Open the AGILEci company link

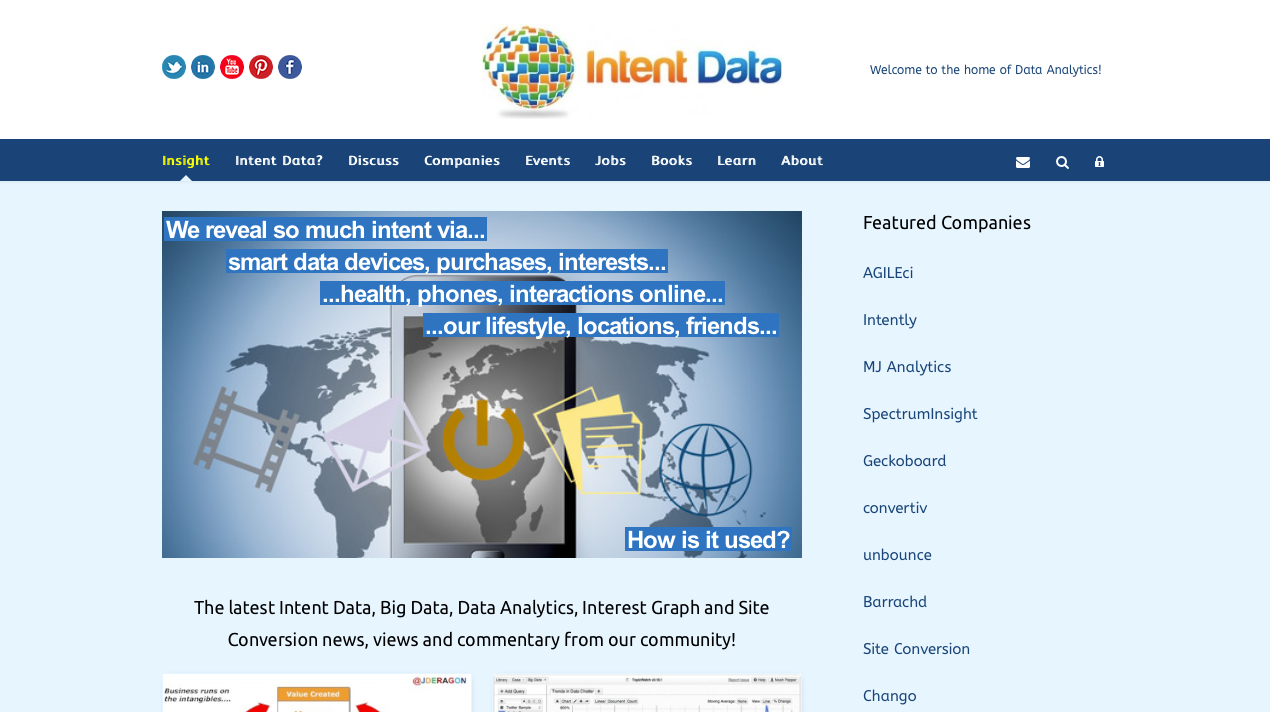pos(888,273)
